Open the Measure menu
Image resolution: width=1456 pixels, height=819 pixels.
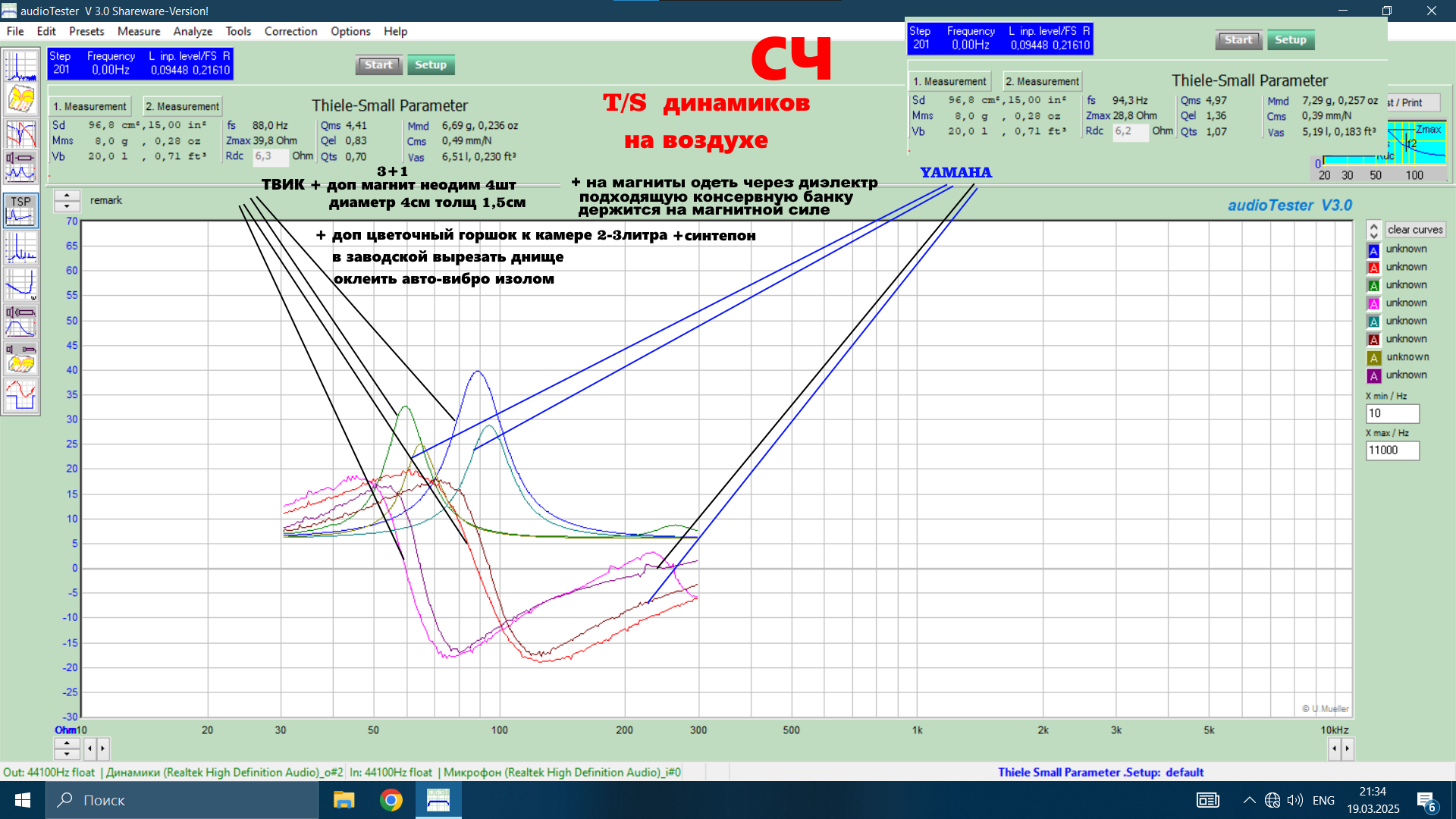138,31
